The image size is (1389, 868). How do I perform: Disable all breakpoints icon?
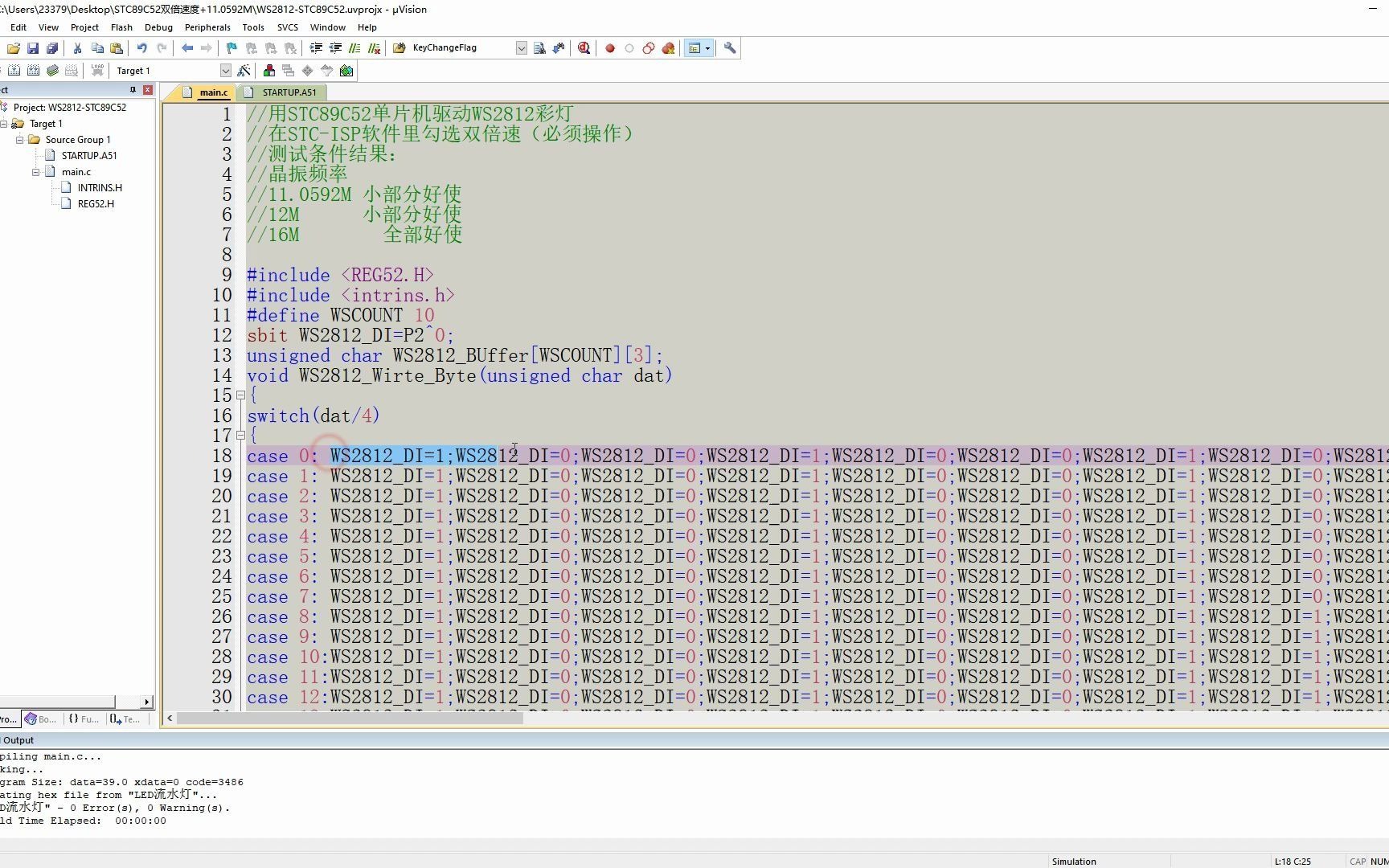tap(649, 48)
